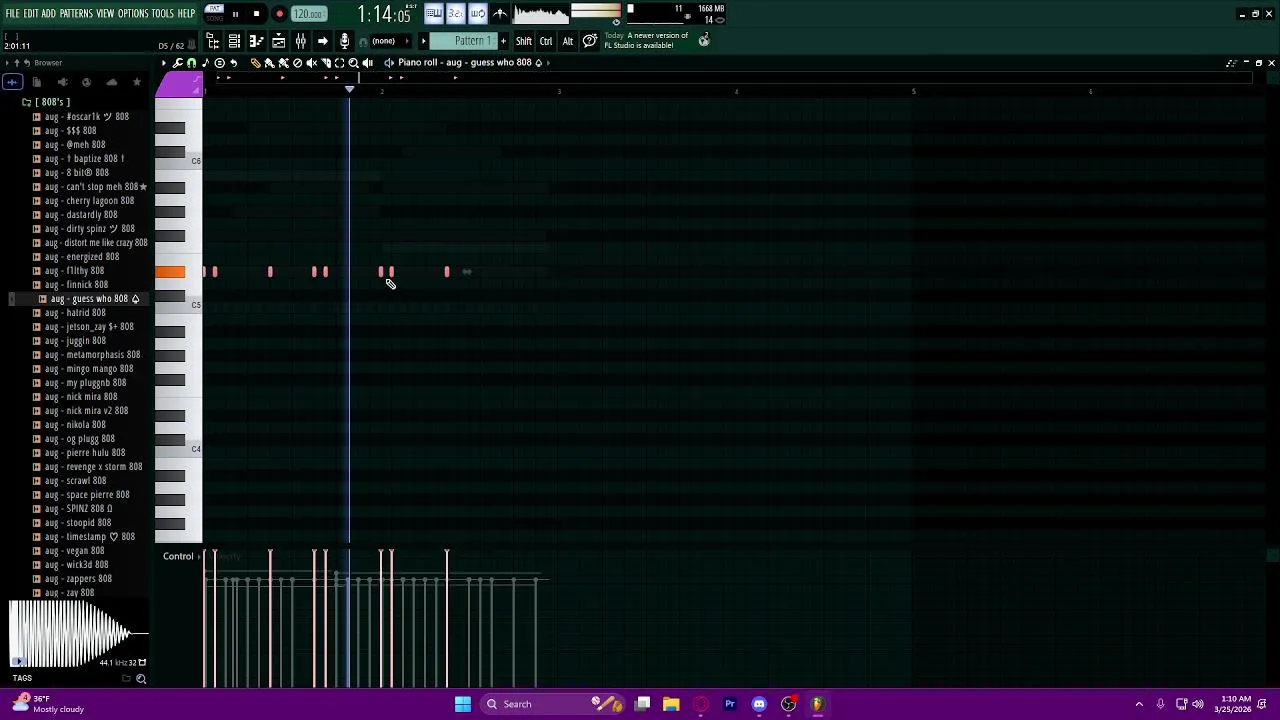Toggle the record button
This screenshot has width=1280, height=720.
[x=279, y=14]
